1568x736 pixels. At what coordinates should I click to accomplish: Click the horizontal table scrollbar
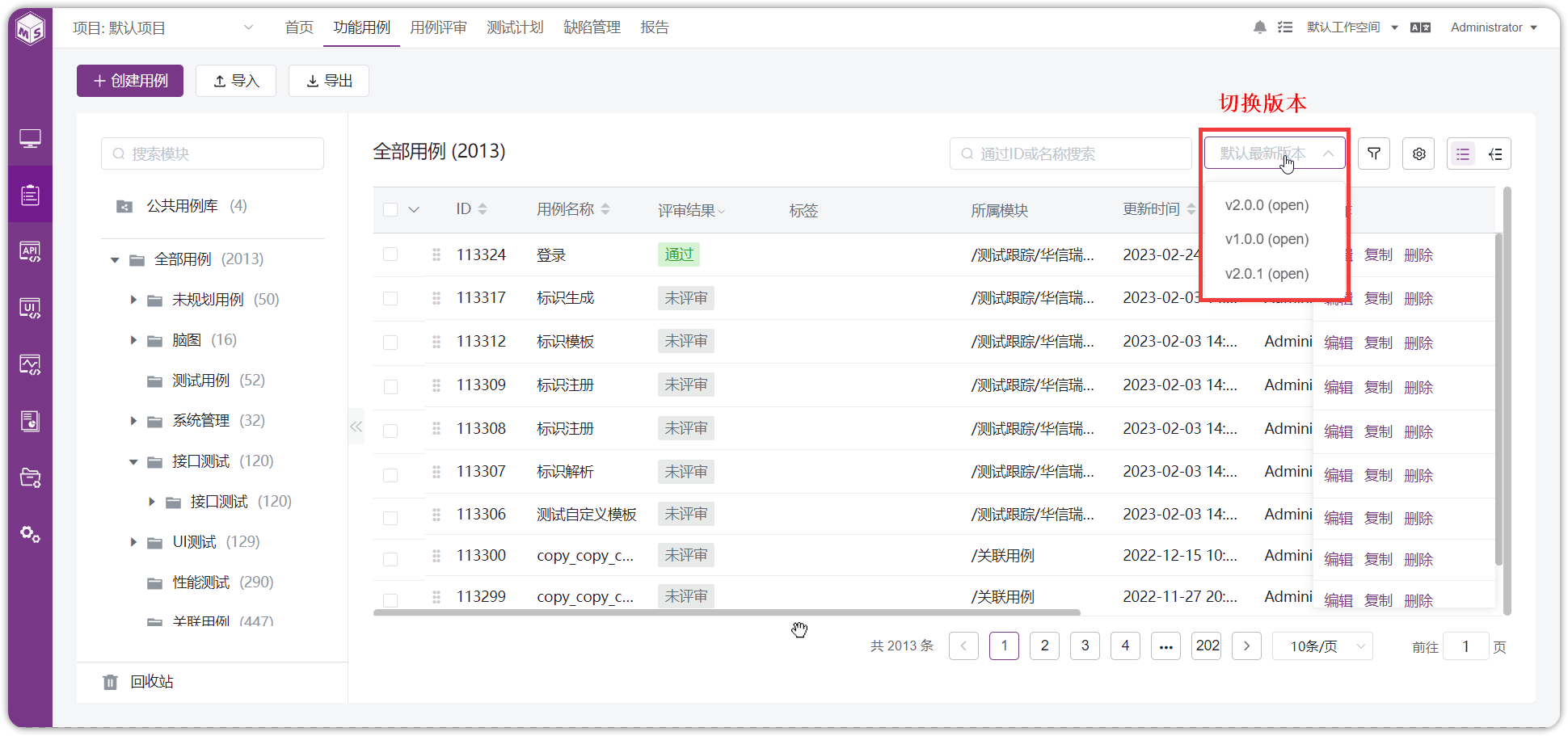tap(727, 612)
